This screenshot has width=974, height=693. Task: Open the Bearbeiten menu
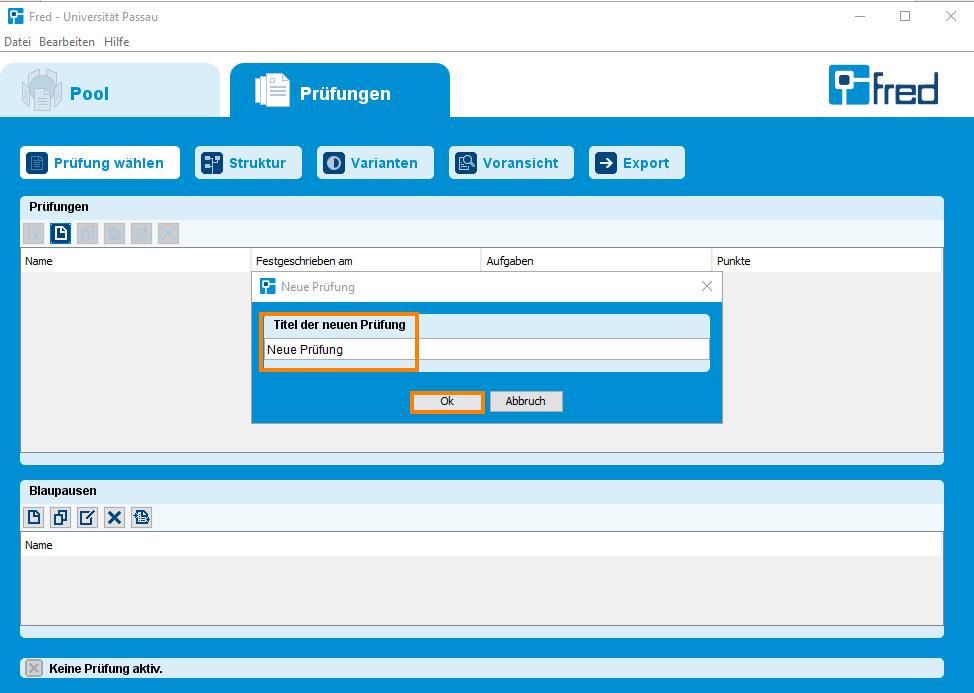click(67, 42)
